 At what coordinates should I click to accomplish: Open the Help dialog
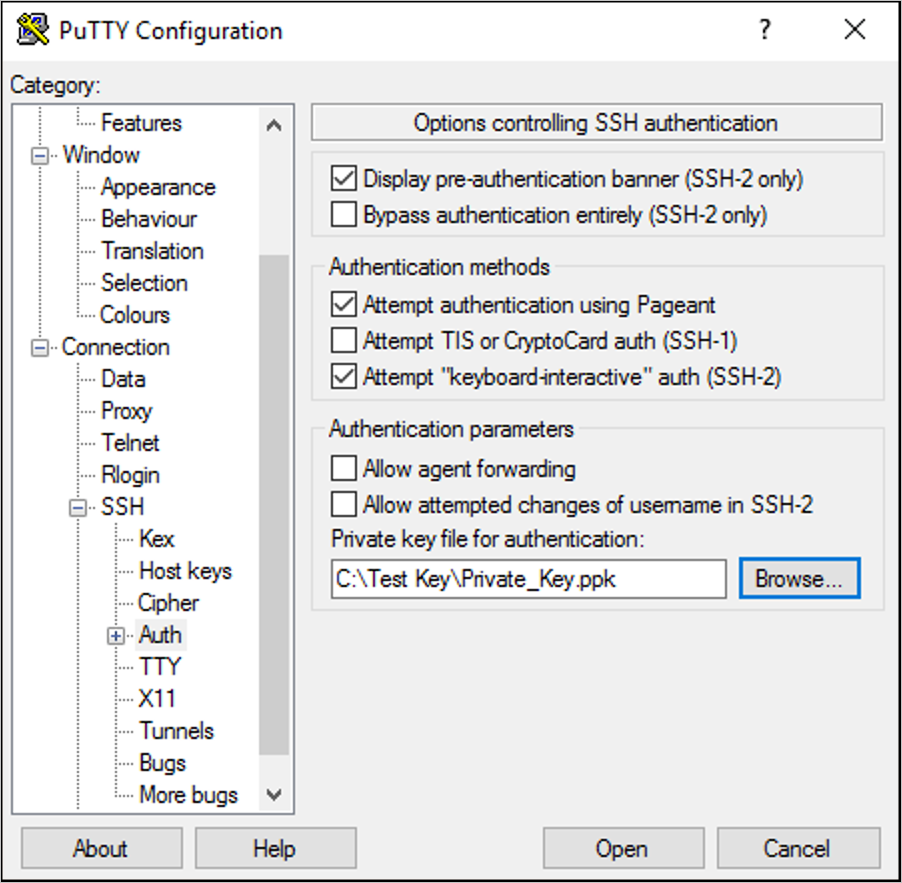[276, 848]
